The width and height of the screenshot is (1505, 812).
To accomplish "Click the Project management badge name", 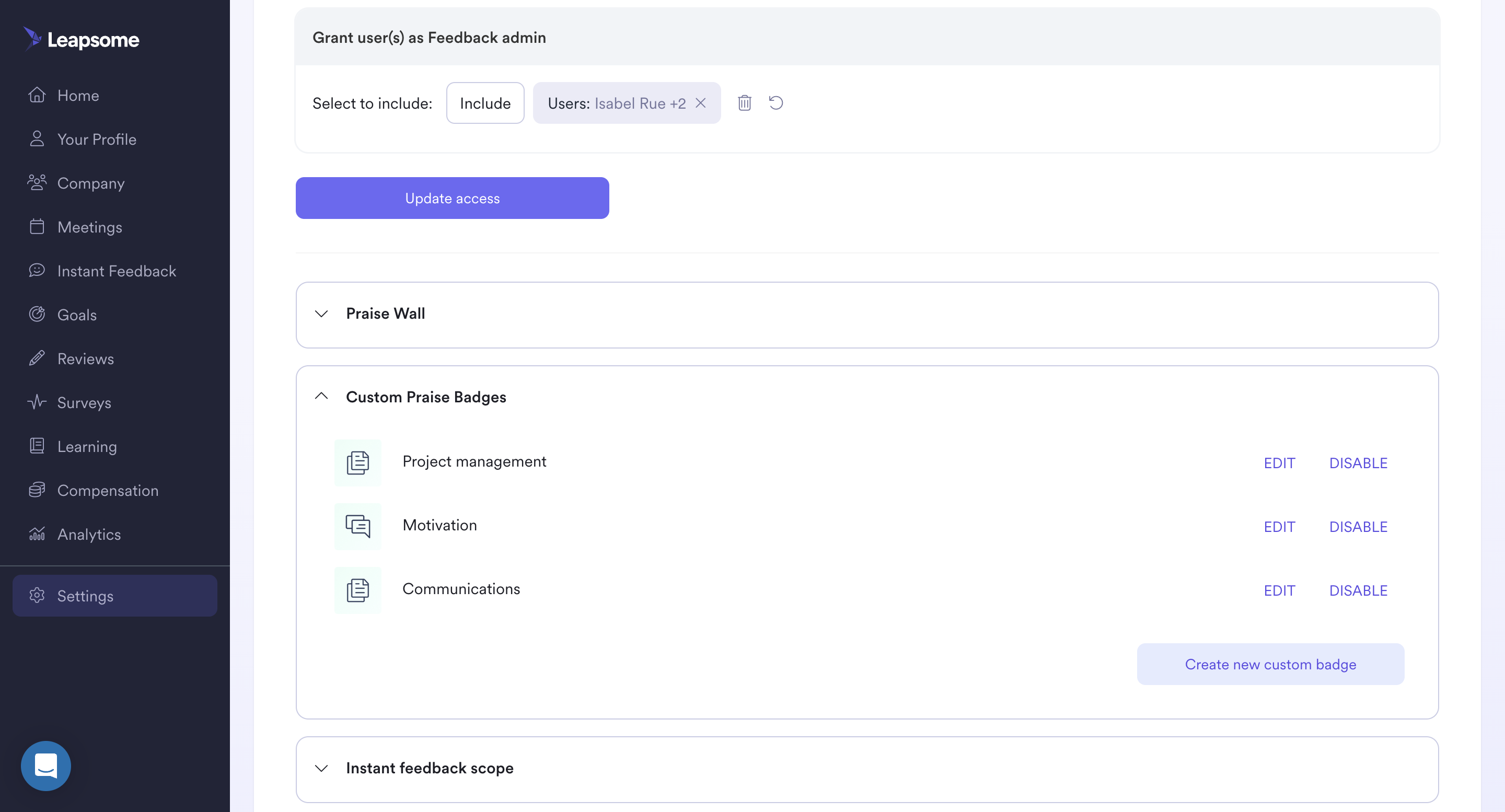I will pos(474,461).
